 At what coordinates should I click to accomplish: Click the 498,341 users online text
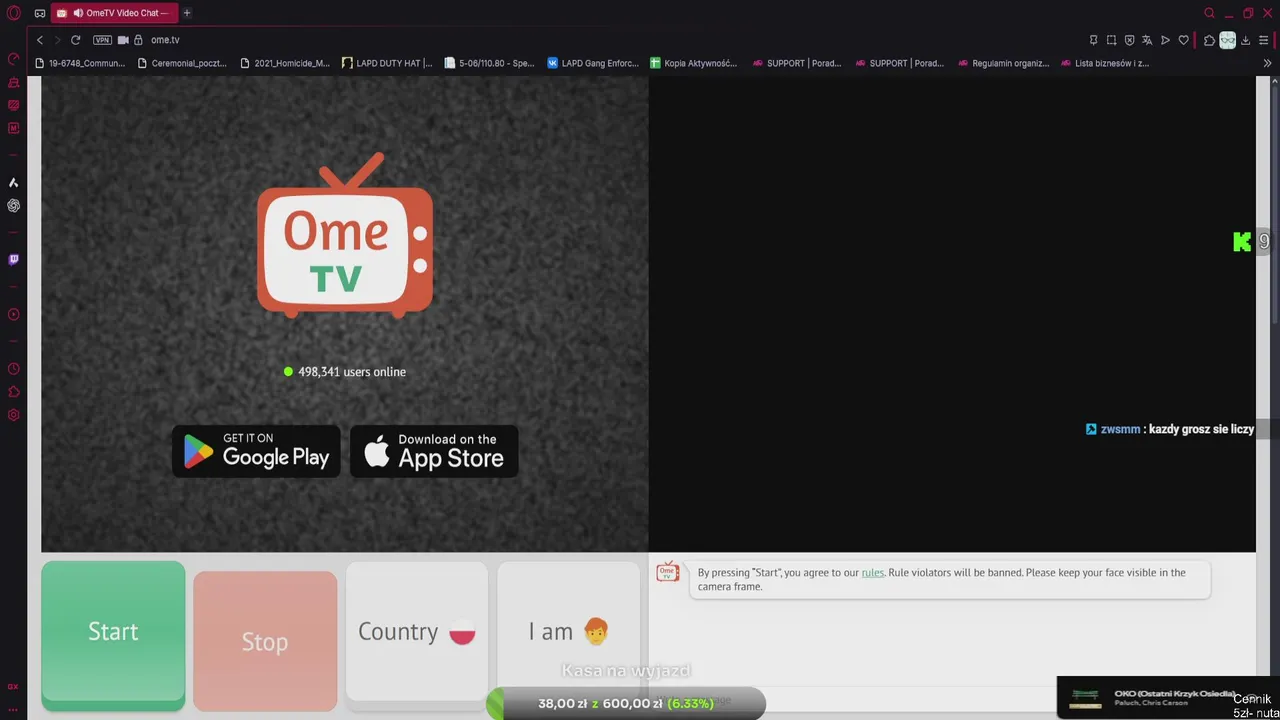(x=351, y=372)
